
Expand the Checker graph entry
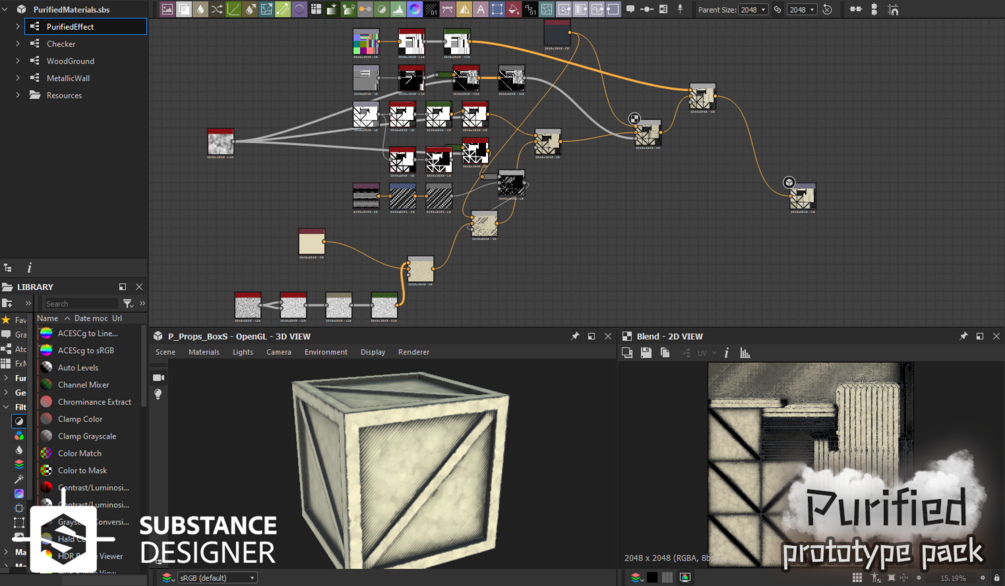pyautogui.click(x=17, y=44)
